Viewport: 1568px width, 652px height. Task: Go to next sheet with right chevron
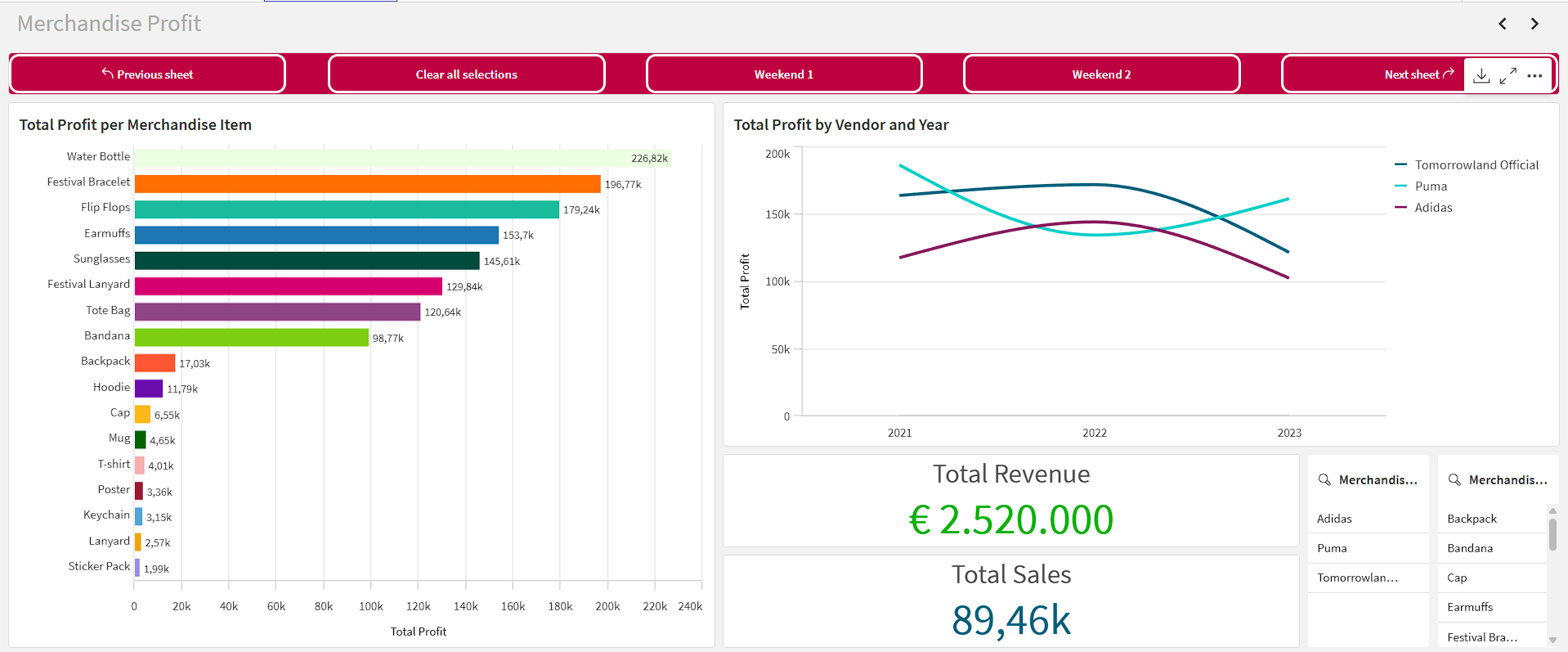tap(1534, 24)
